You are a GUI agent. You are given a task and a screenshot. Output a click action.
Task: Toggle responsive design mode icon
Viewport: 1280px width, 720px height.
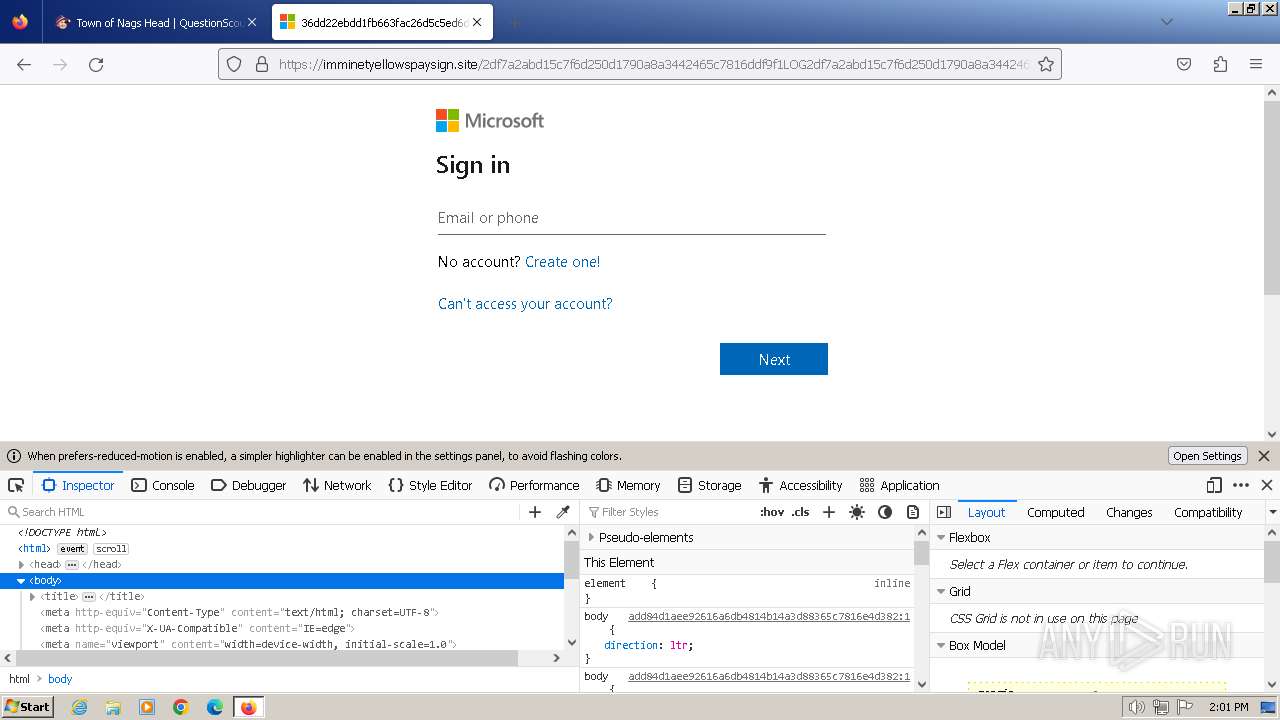coord(1214,485)
